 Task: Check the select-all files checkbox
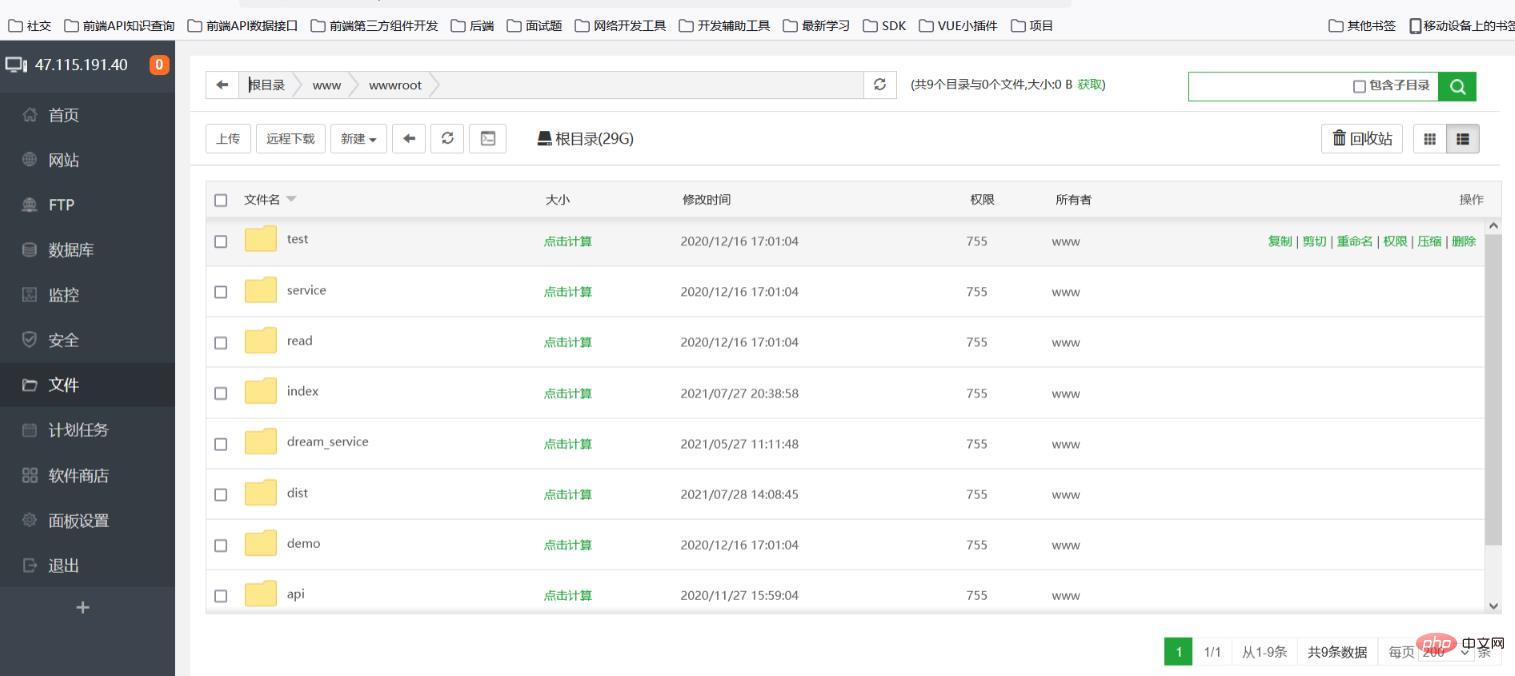[x=221, y=200]
